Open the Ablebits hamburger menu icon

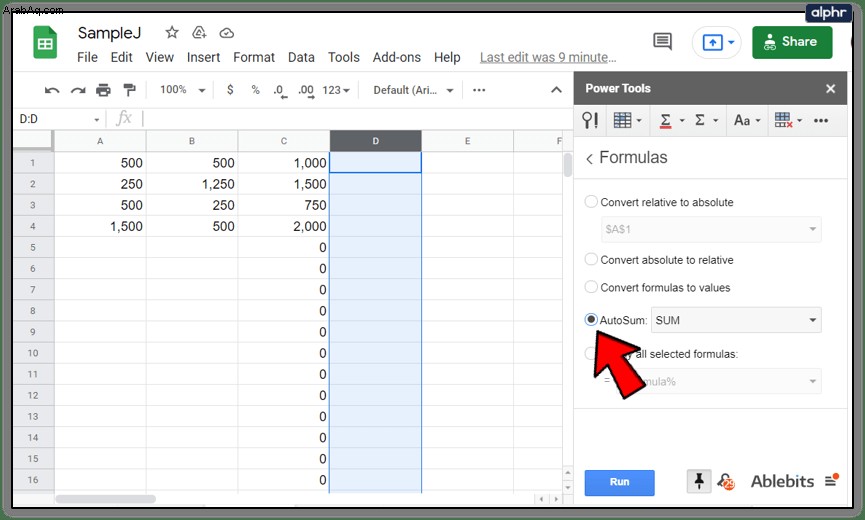[831, 481]
